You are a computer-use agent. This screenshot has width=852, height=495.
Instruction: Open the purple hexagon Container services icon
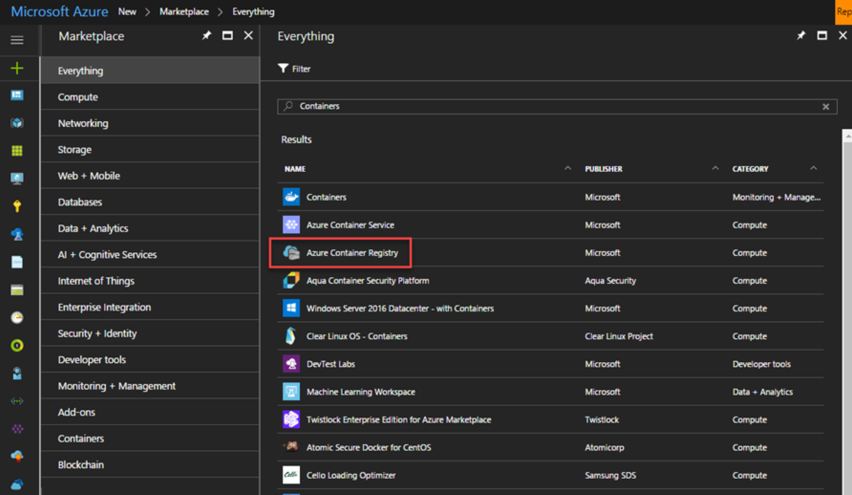(17, 429)
